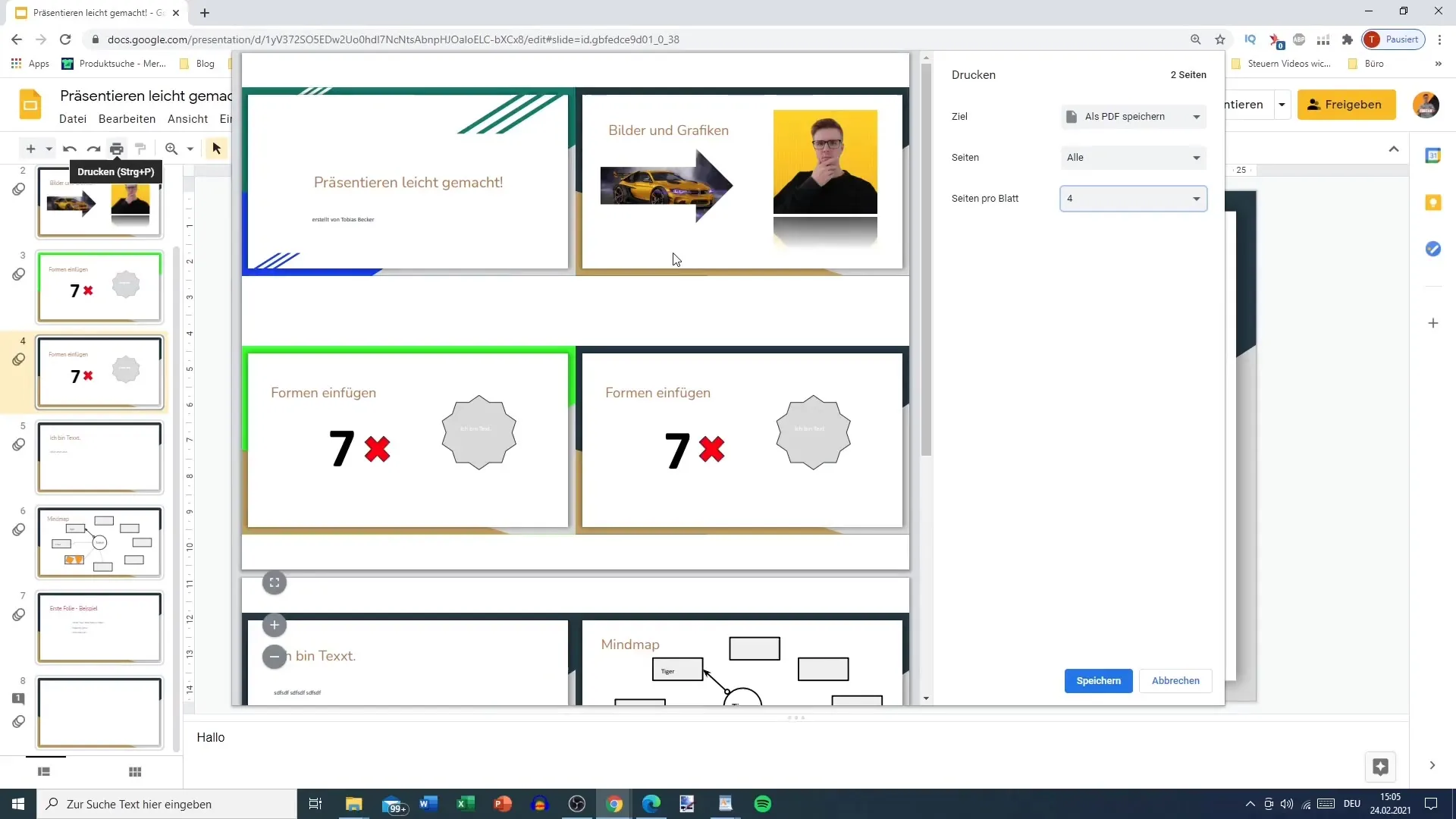Select slide 3 thumbnail in filmstrip
The image size is (1456, 819).
[x=99, y=287]
